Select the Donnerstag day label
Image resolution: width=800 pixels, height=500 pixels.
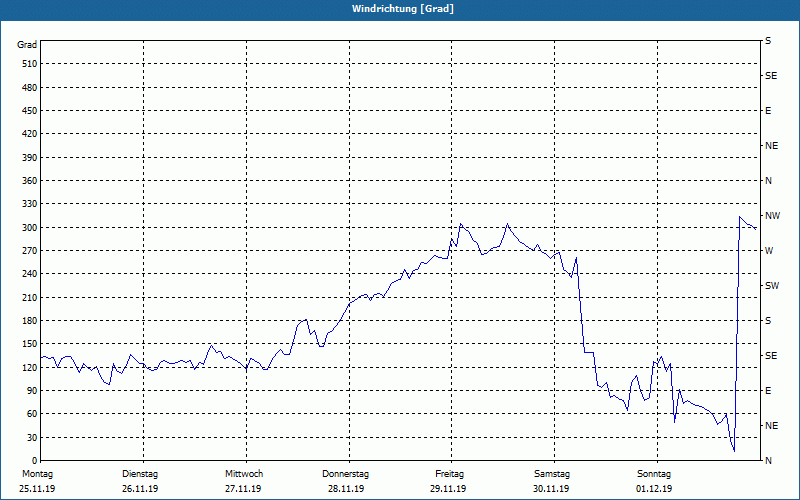[x=345, y=474]
